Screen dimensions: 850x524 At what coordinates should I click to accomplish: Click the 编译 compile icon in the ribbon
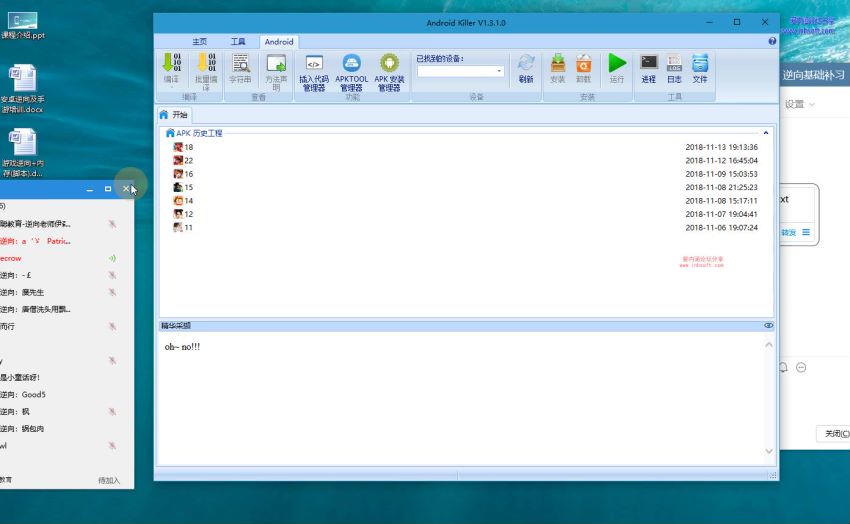pyautogui.click(x=171, y=69)
